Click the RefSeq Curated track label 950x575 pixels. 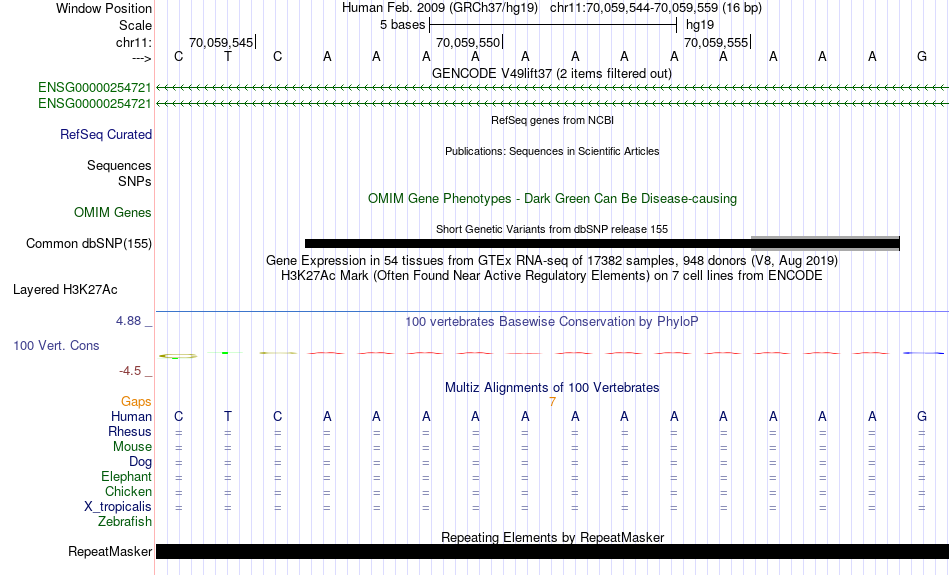click(105, 135)
